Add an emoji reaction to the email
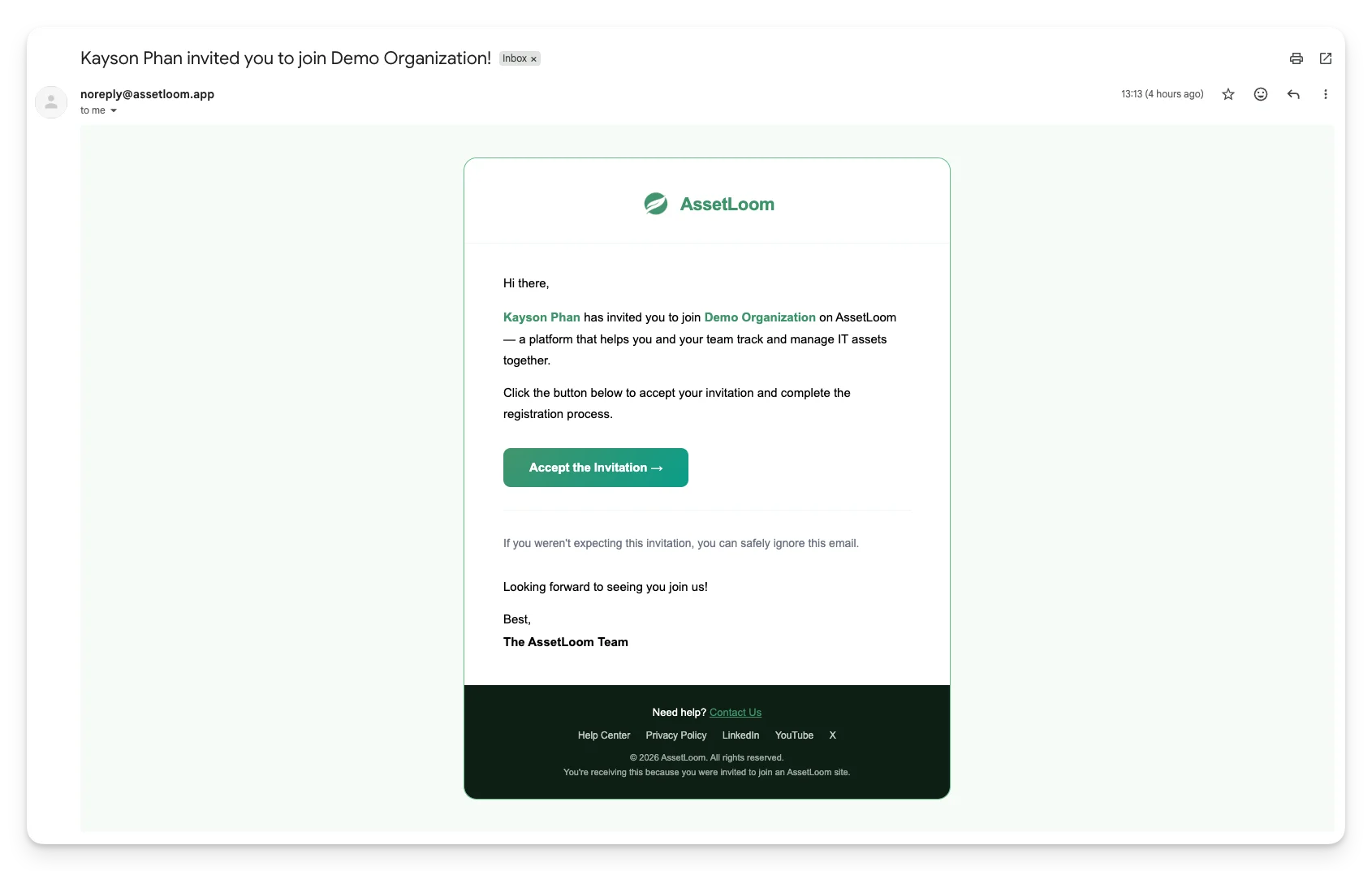 [x=1261, y=94]
